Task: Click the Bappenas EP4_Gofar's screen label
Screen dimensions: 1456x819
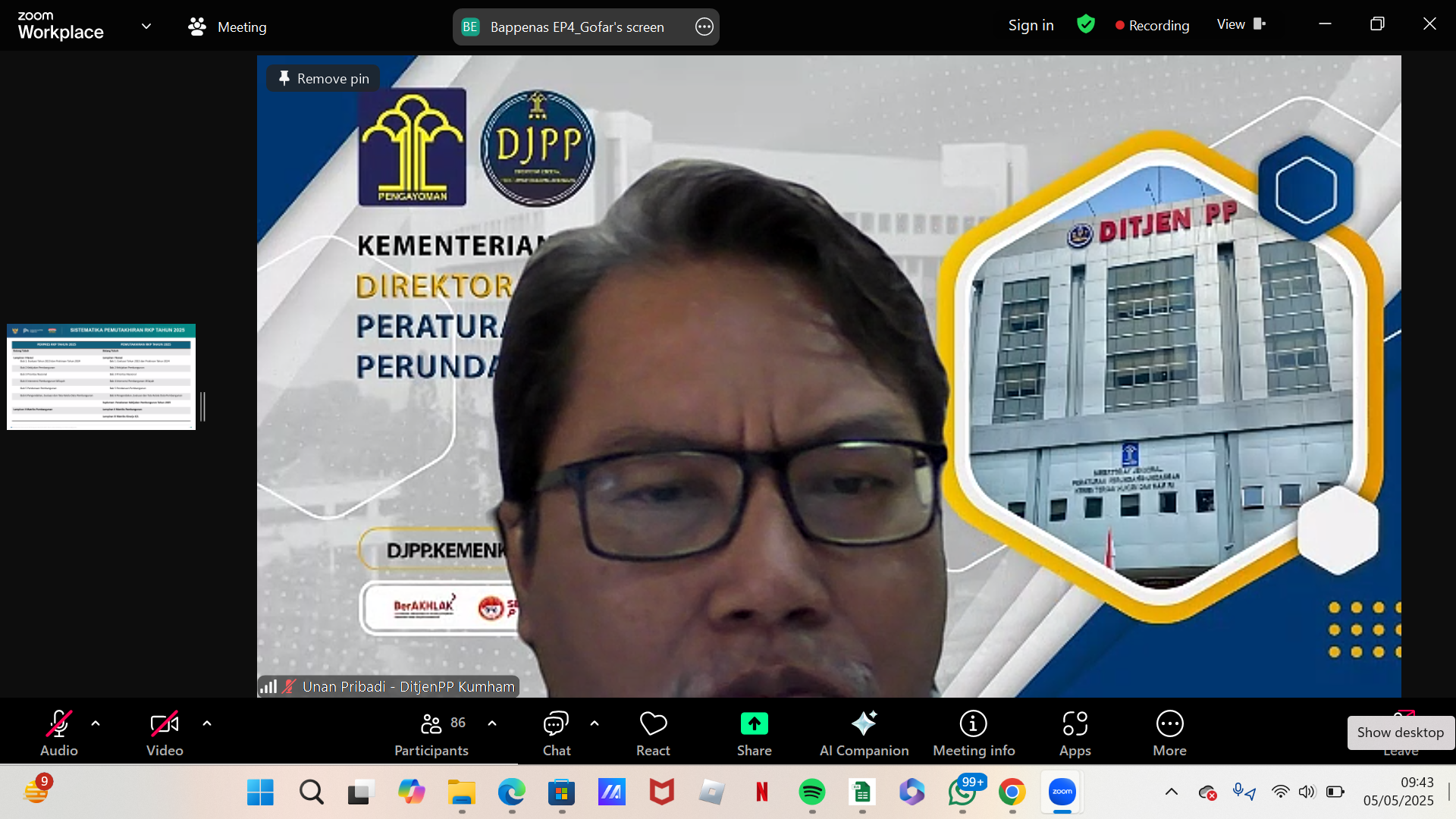Action: pyautogui.click(x=576, y=27)
